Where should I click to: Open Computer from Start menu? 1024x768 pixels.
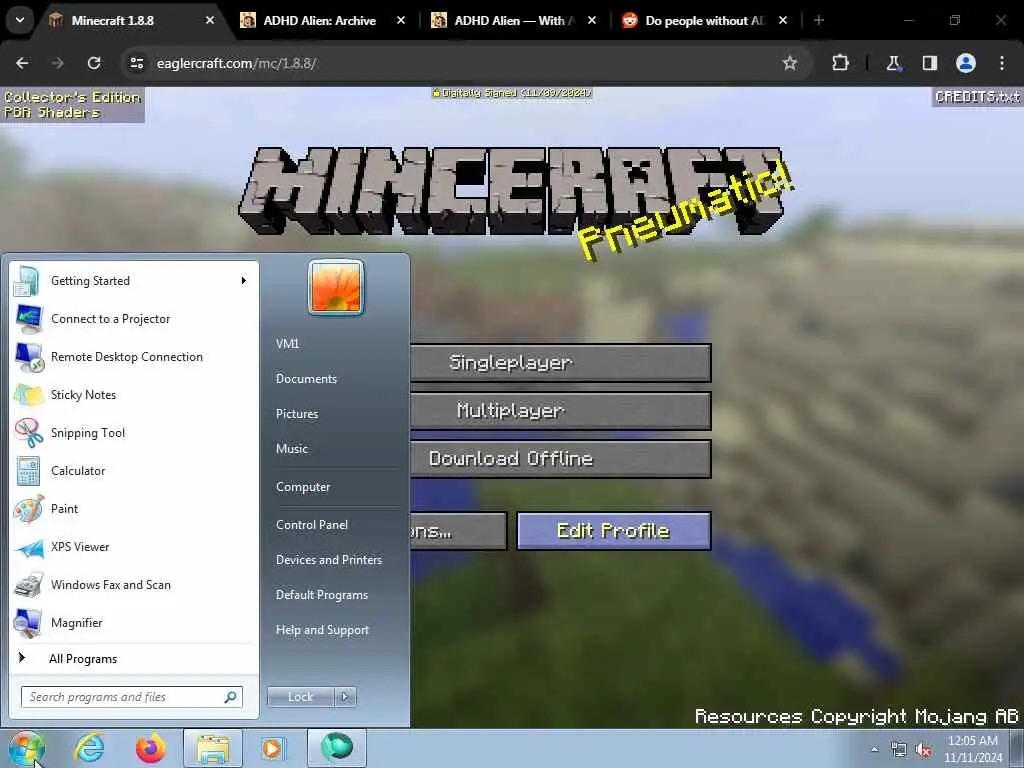pyautogui.click(x=303, y=487)
